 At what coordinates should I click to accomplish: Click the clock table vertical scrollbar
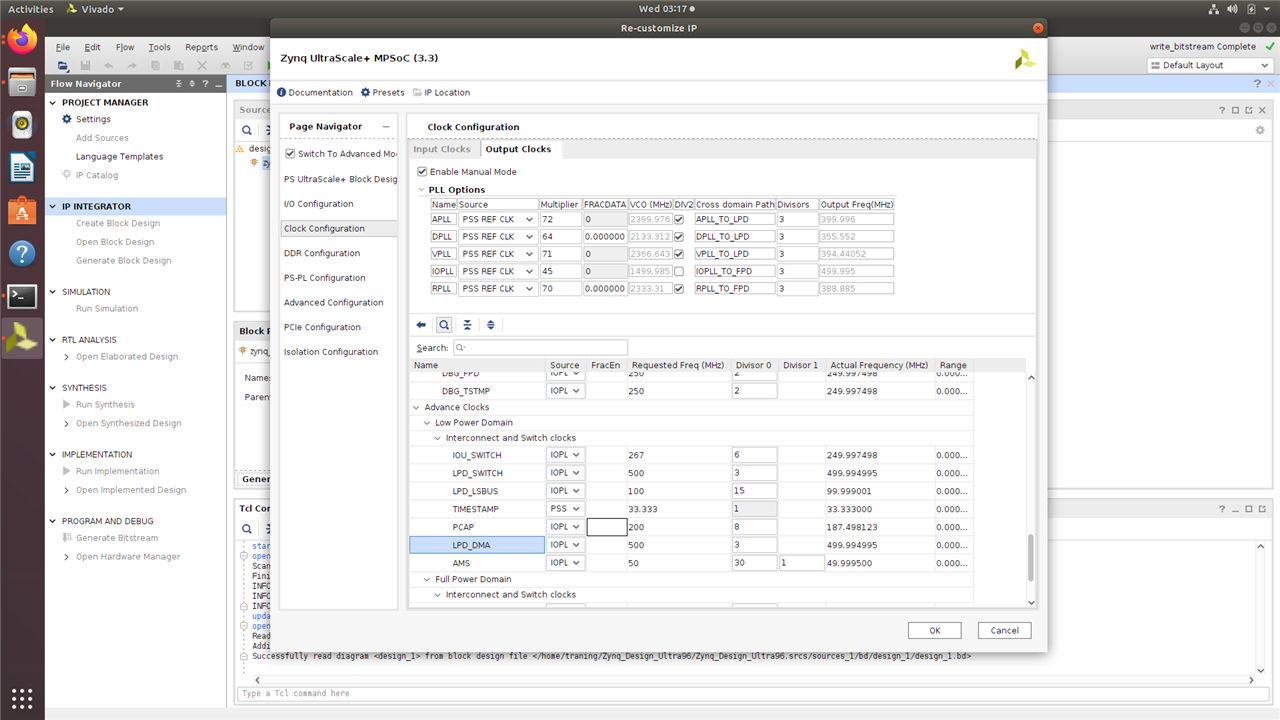coord(1032,558)
